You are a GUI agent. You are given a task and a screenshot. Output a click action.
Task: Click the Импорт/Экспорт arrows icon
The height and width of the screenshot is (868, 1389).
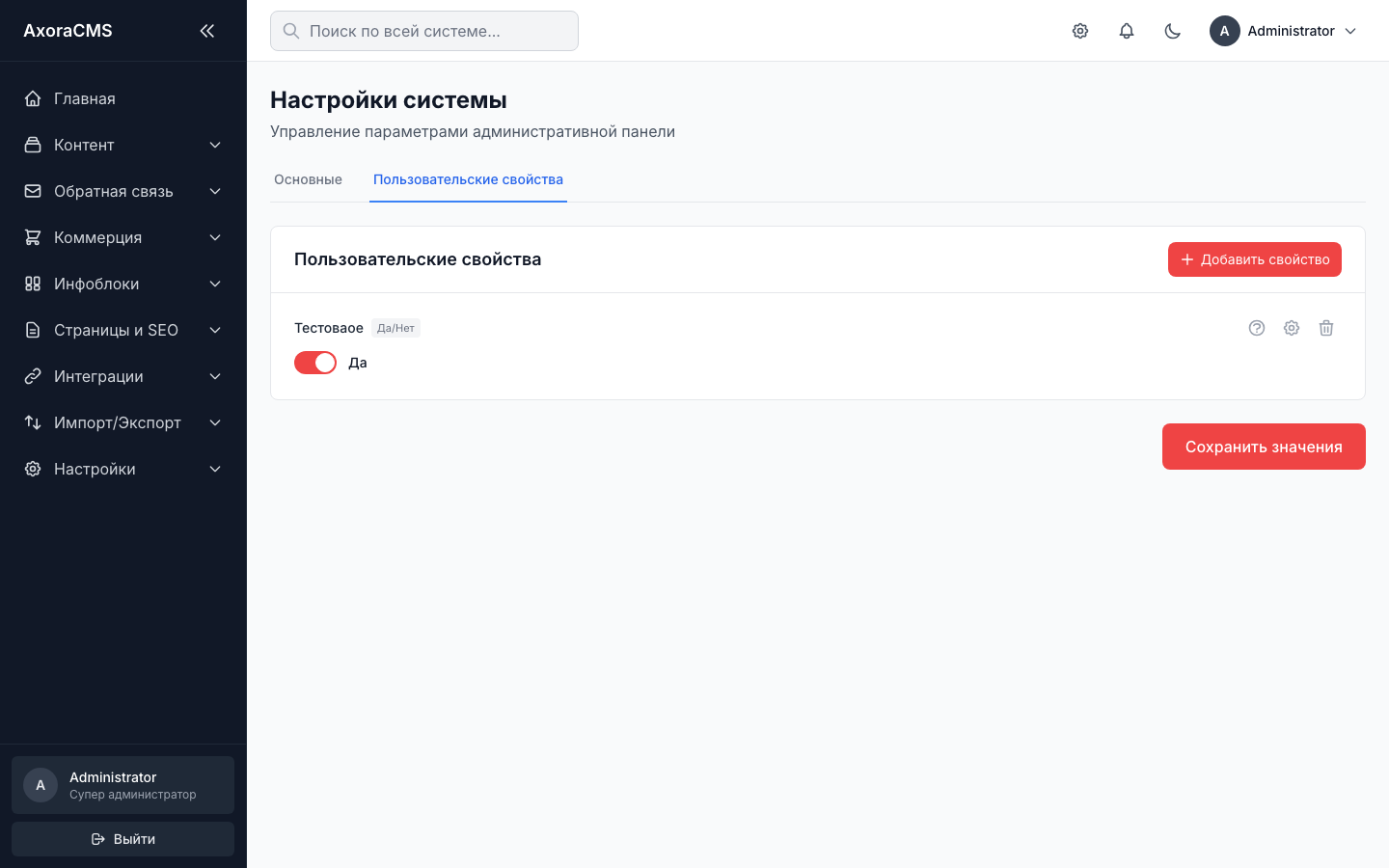(x=33, y=422)
